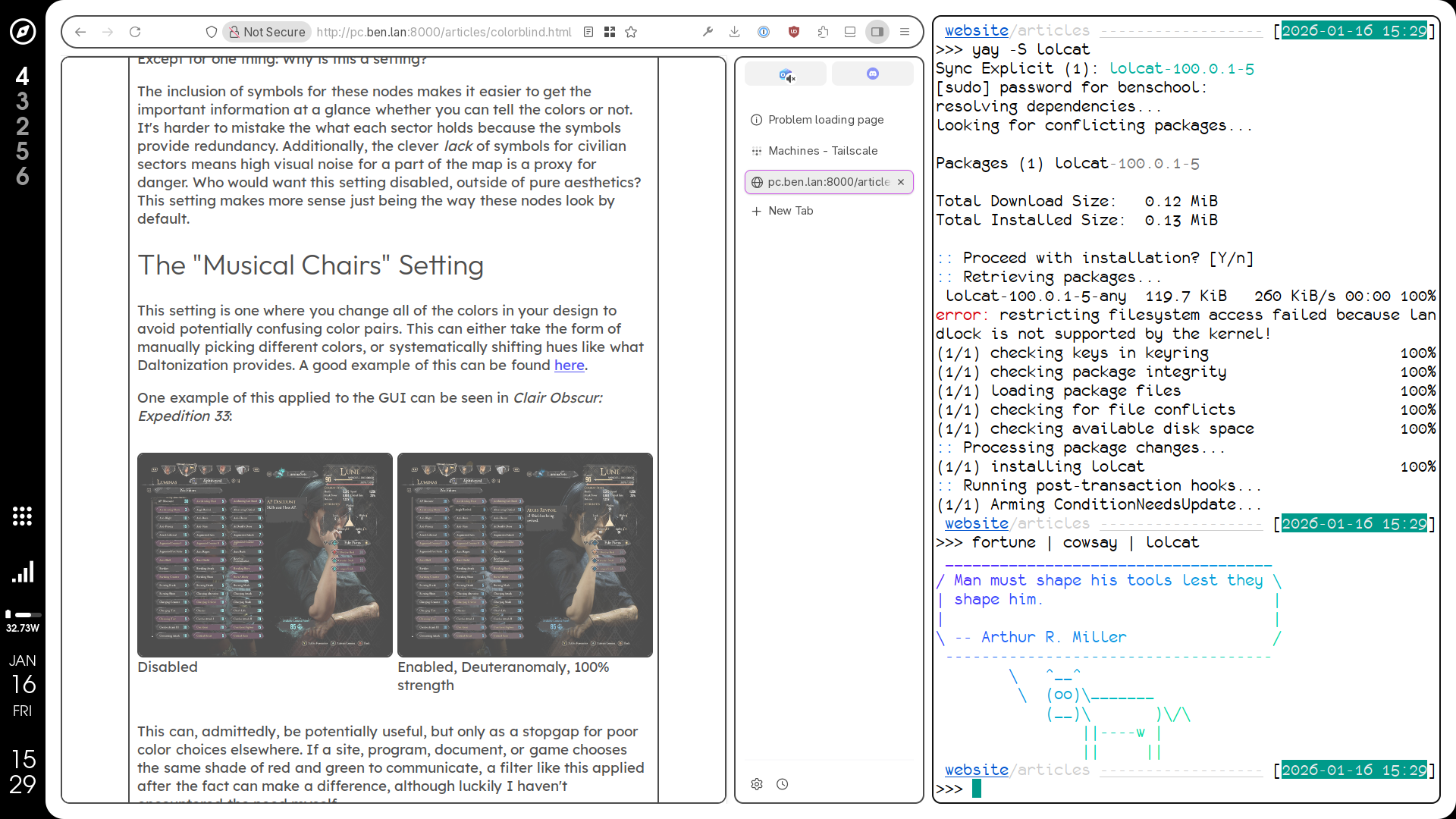Open the history clock icon in sidebar

coord(783,784)
